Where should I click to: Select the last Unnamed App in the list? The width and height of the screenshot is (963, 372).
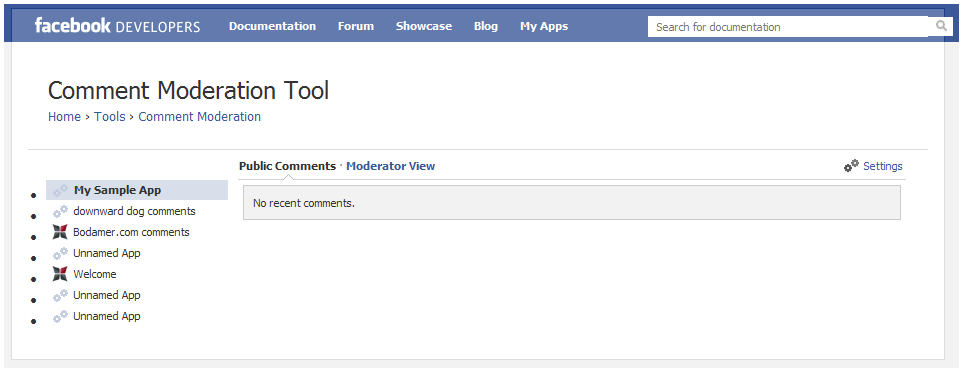107,316
